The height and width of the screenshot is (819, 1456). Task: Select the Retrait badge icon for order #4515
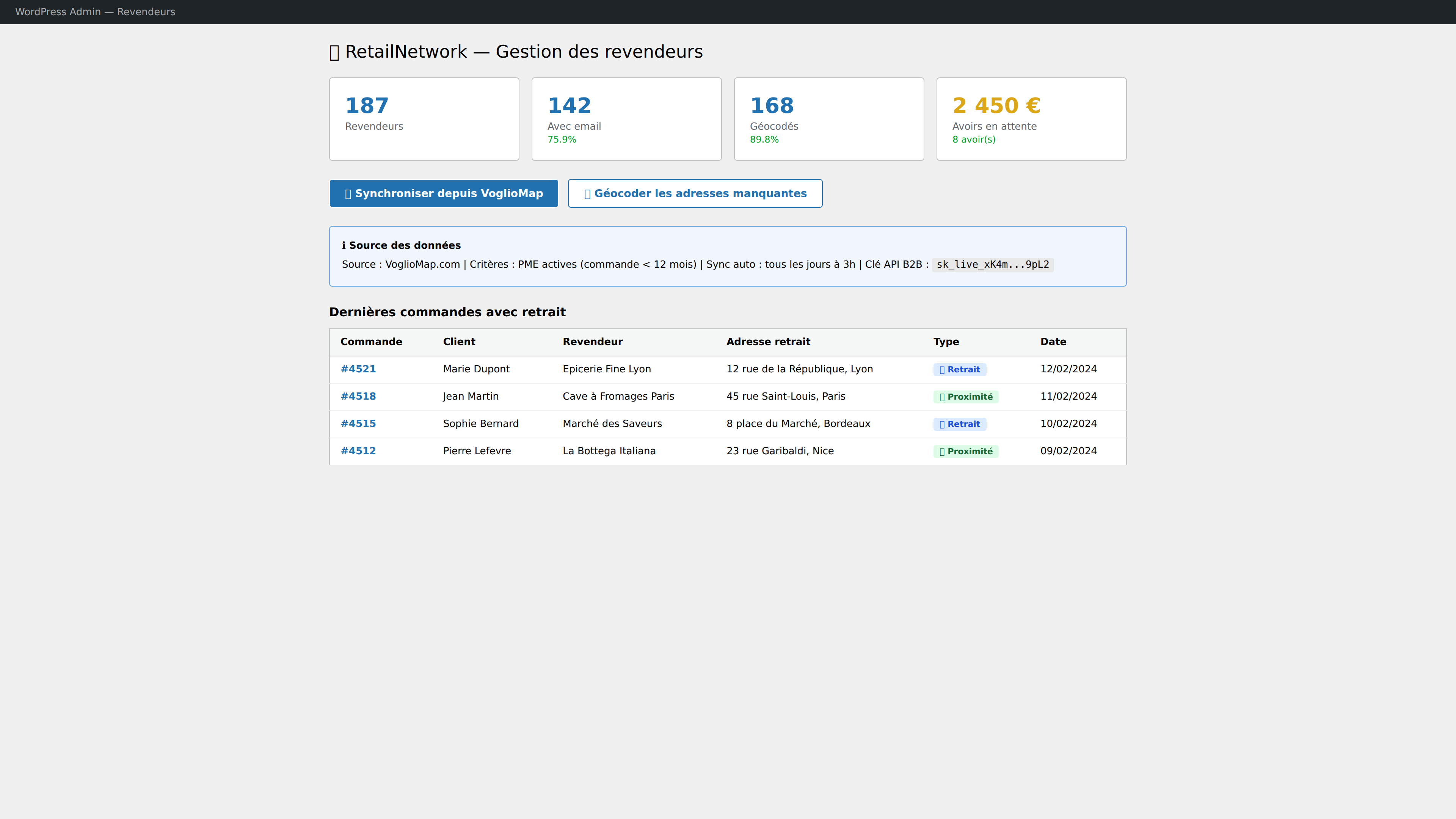click(941, 424)
